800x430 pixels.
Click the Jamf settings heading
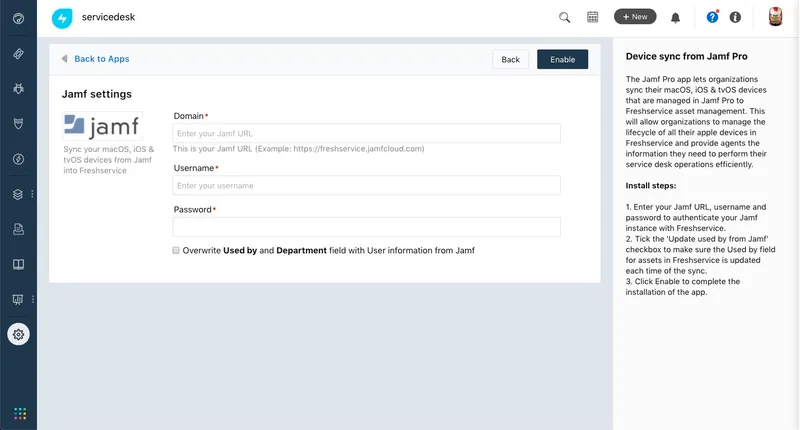pos(96,94)
